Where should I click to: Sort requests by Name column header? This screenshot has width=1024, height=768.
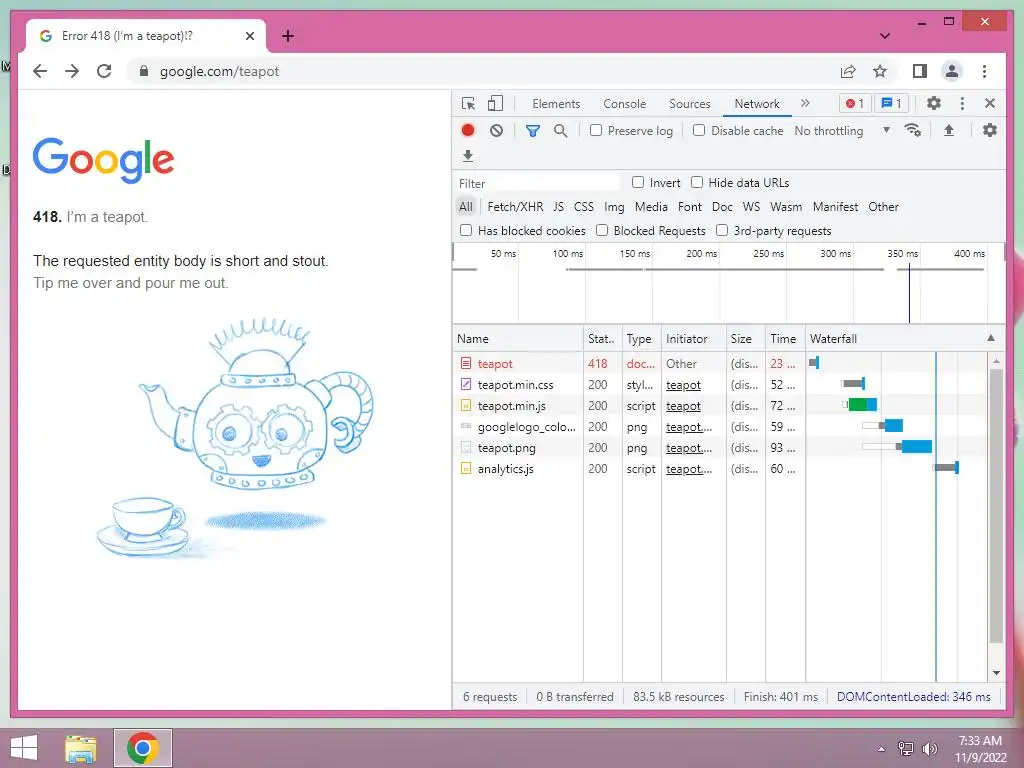pos(518,338)
